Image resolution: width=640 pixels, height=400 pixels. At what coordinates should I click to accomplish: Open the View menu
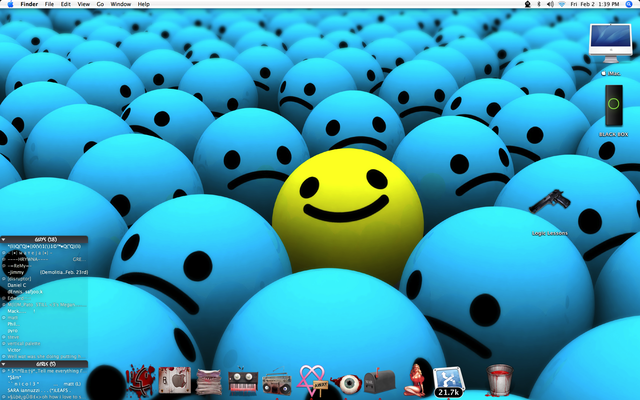coord(84,4)
